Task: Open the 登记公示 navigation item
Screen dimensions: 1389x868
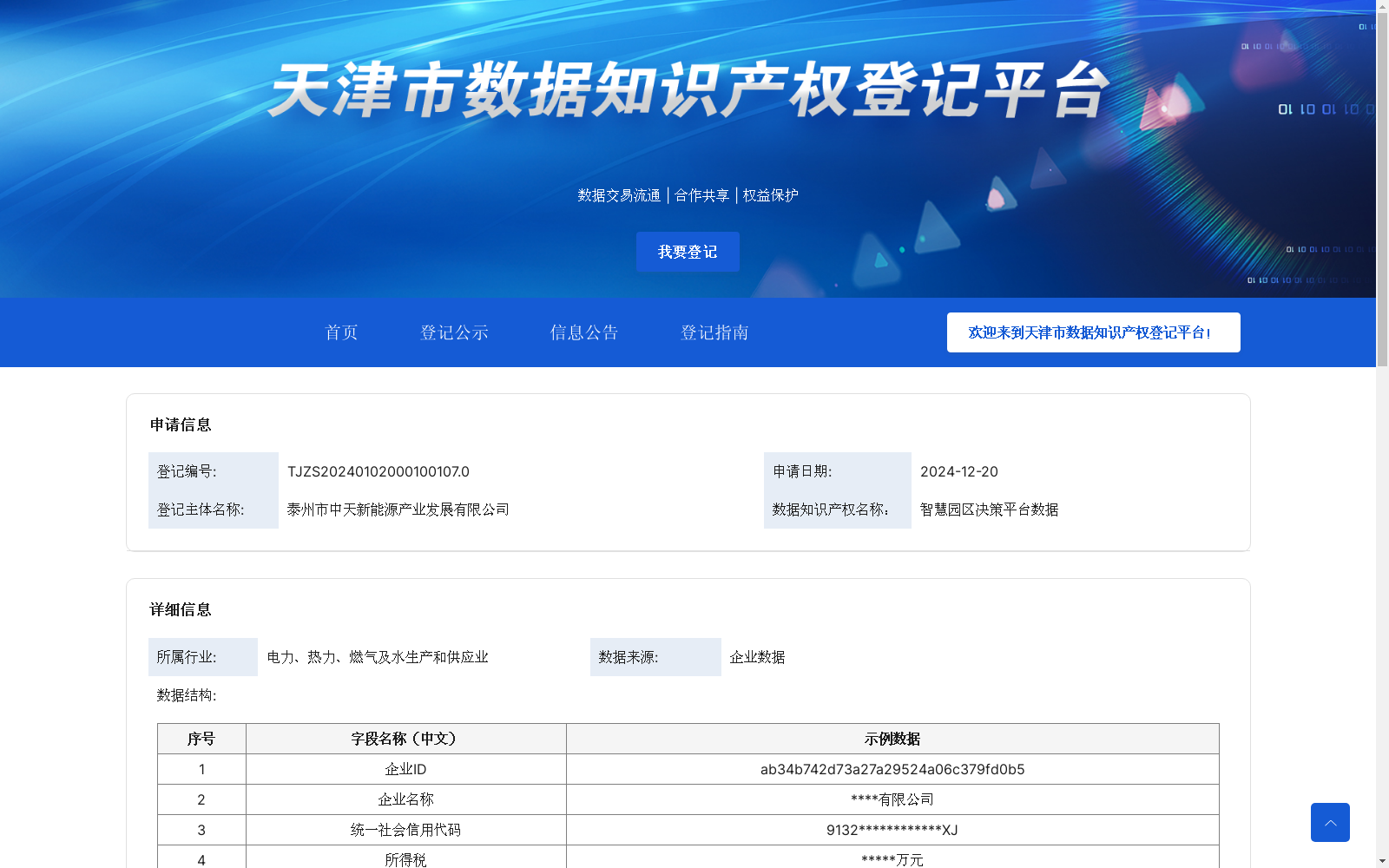Action: pos(454,332)
